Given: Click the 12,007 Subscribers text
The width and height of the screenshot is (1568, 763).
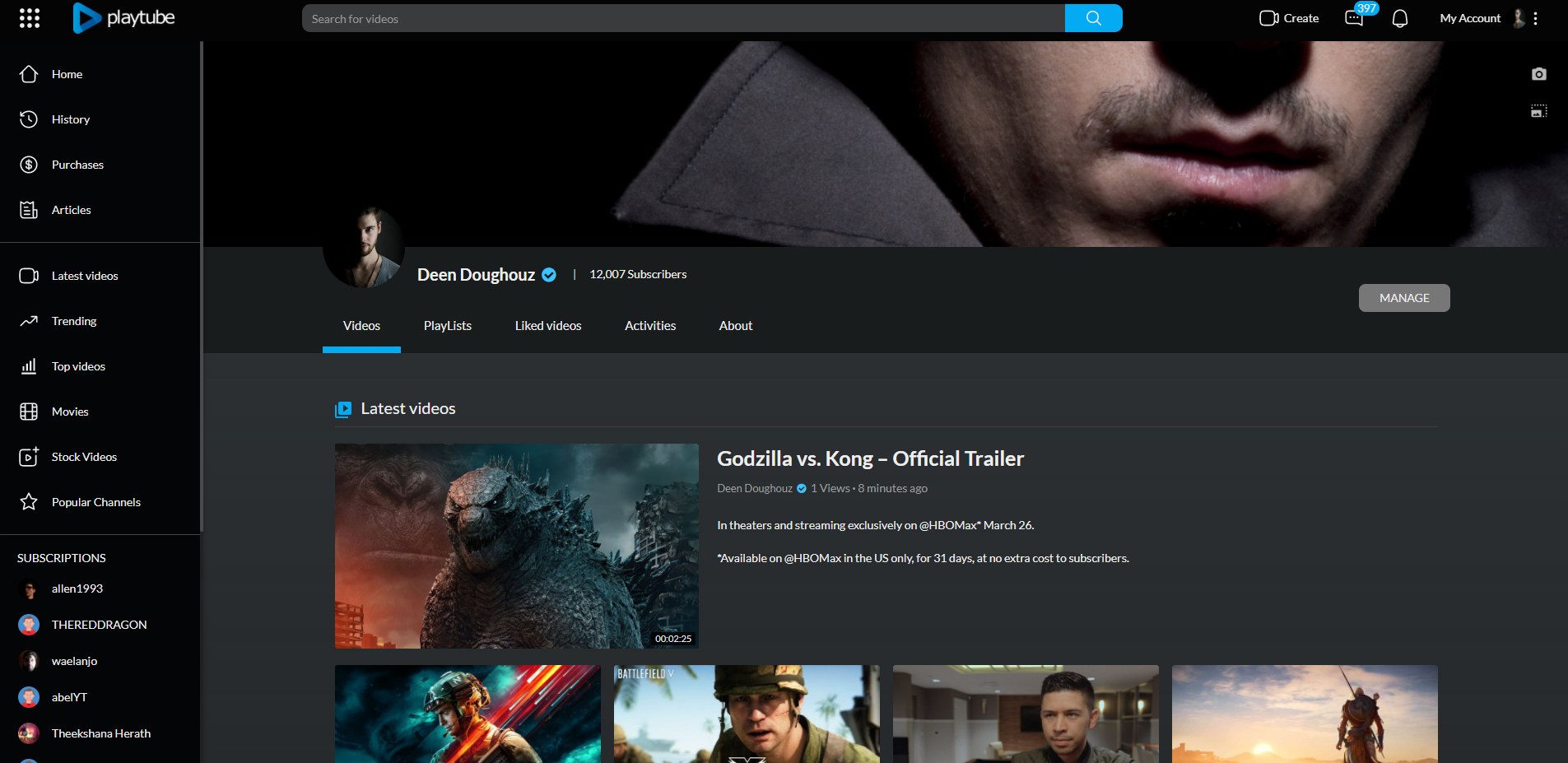Looking at the screenshot, I should 638,274.
